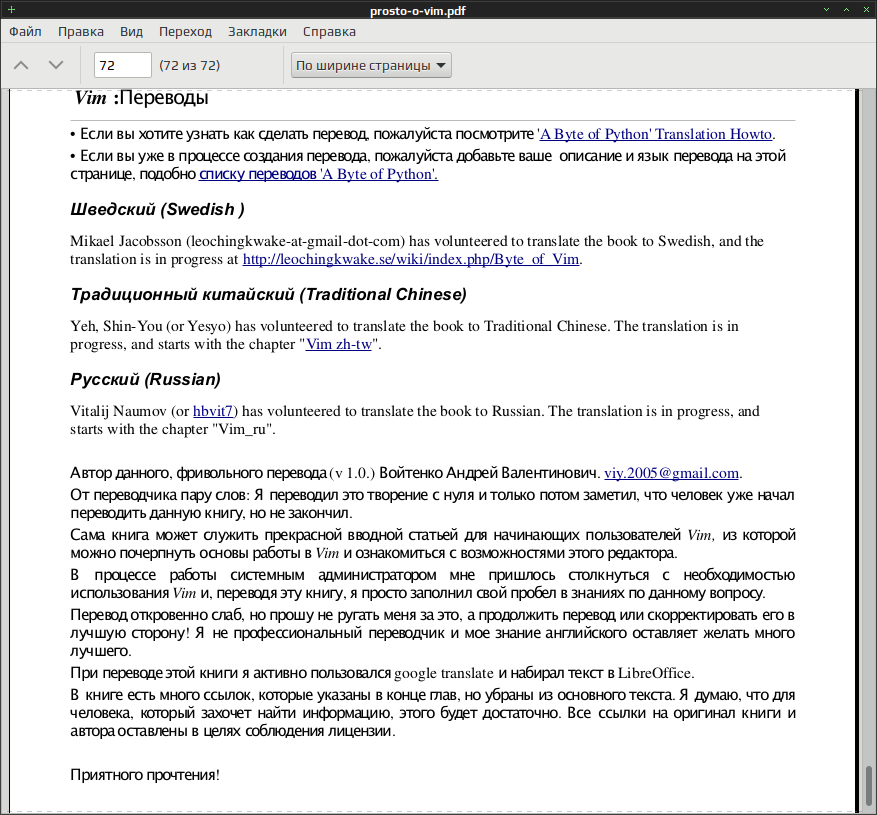Maximize the prosto-o-vim.pdf window
877x815 pixels.
(846, 10)
